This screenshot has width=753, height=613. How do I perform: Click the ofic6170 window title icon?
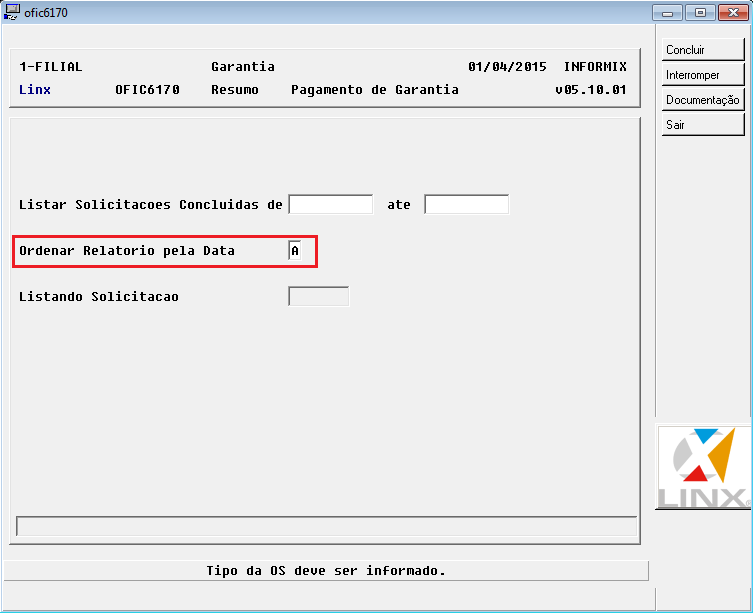pyautogui.click(x=12, y=12)
